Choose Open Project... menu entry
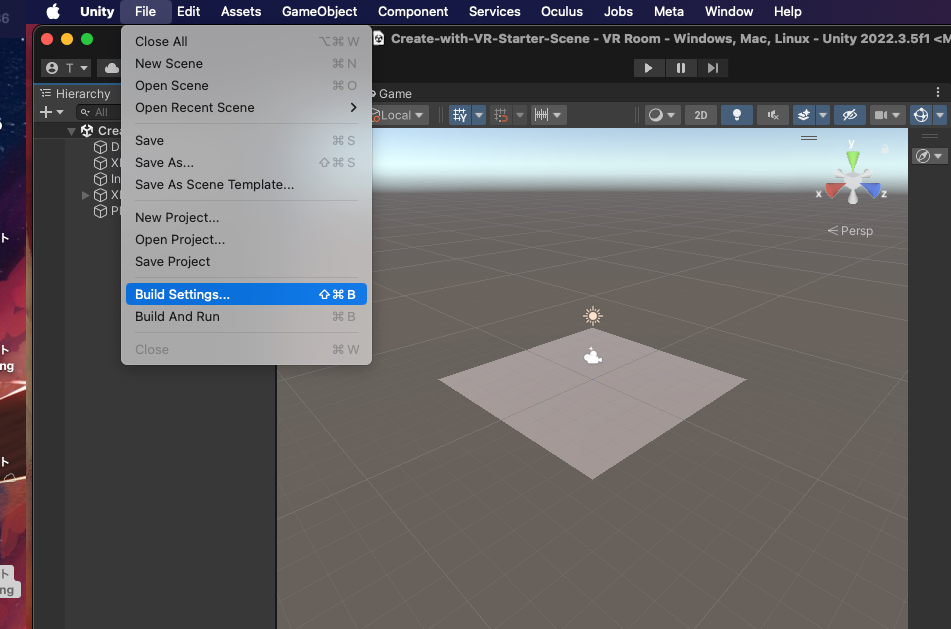Viewport: 951px width, 629px height. 246,240
